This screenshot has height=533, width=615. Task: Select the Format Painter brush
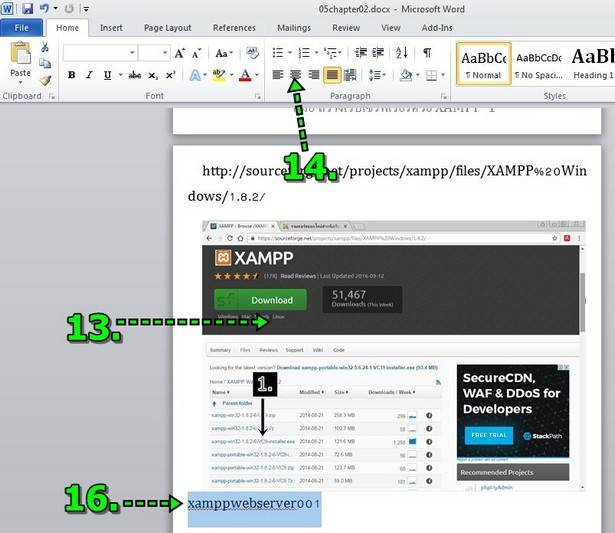pos(45,80)
